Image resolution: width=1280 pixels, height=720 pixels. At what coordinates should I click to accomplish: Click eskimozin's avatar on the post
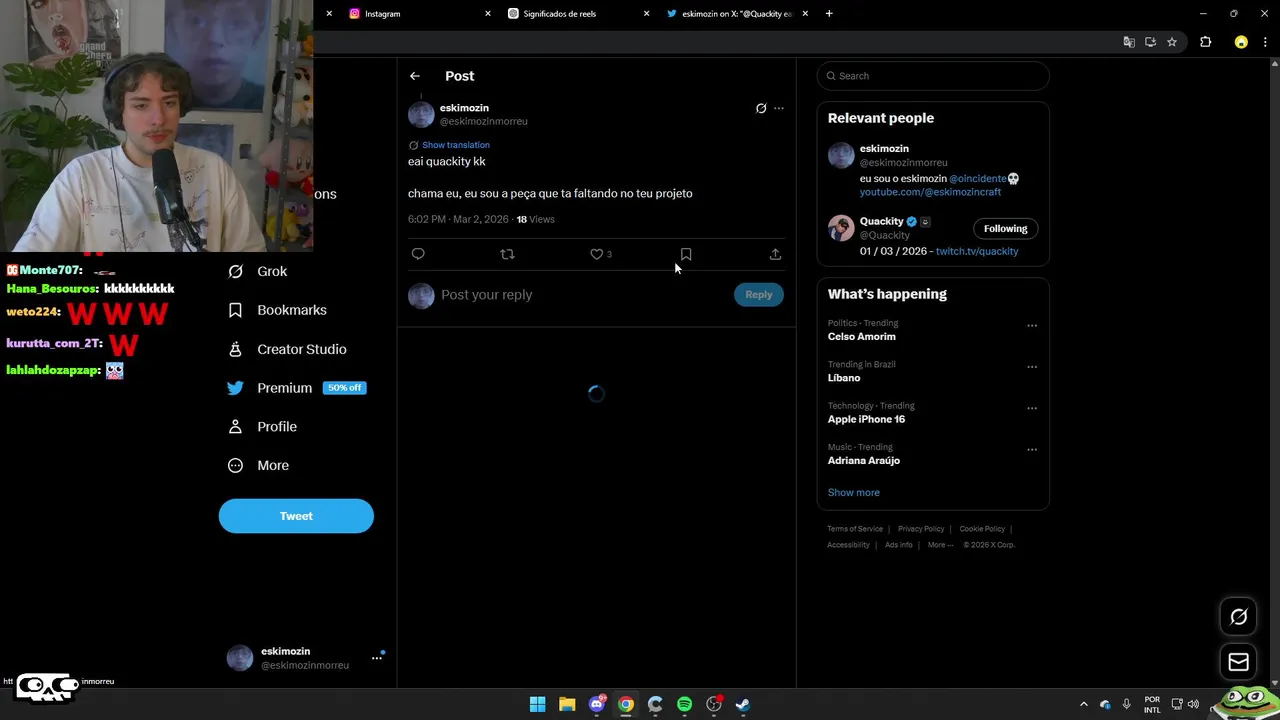point(421,114)
